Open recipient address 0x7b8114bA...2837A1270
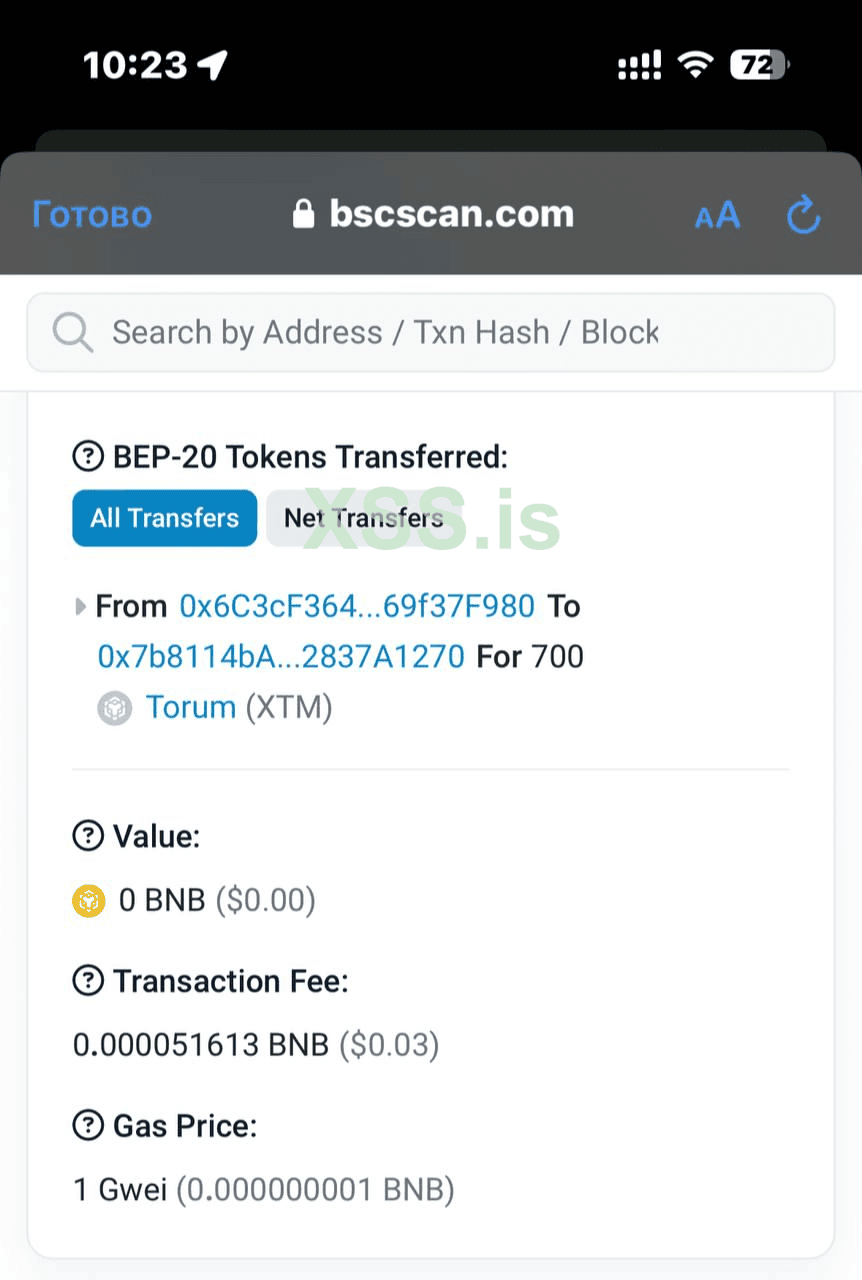The width and height of the screenshot is (862, 1280). [281, 656]
